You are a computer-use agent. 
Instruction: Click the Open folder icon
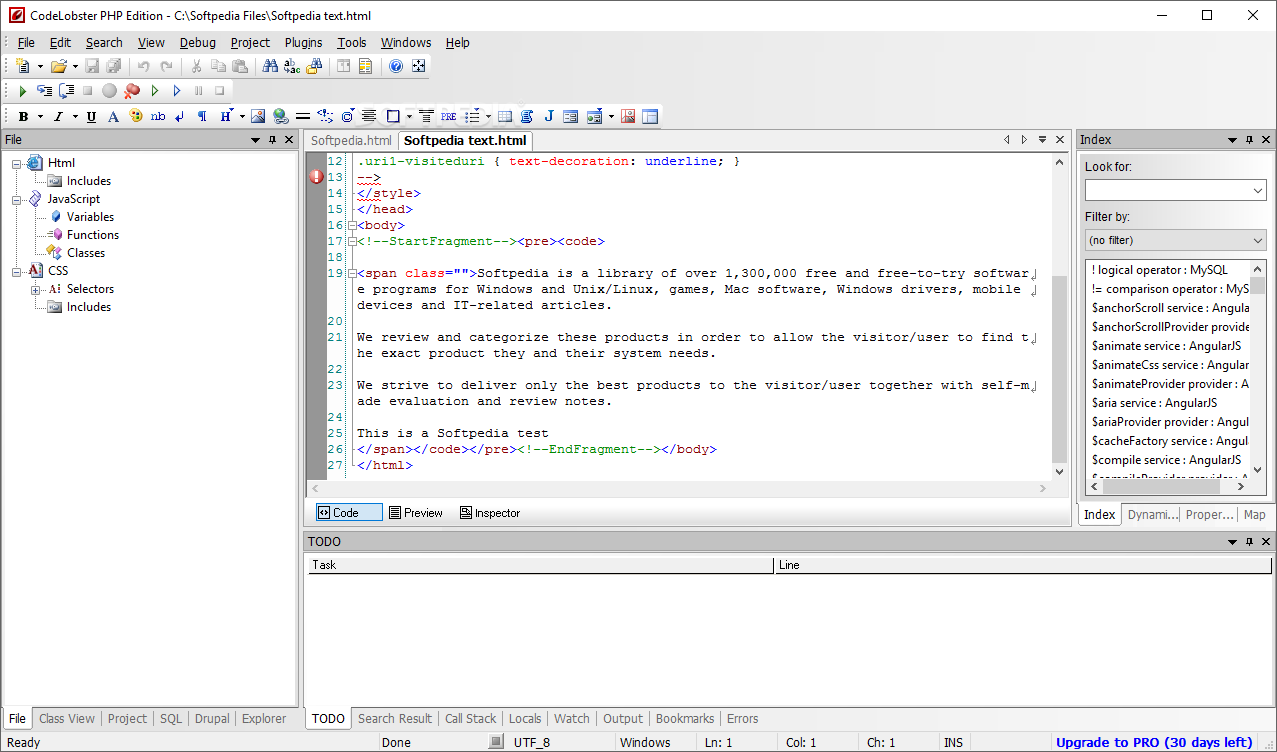click(x=59, y=66)
